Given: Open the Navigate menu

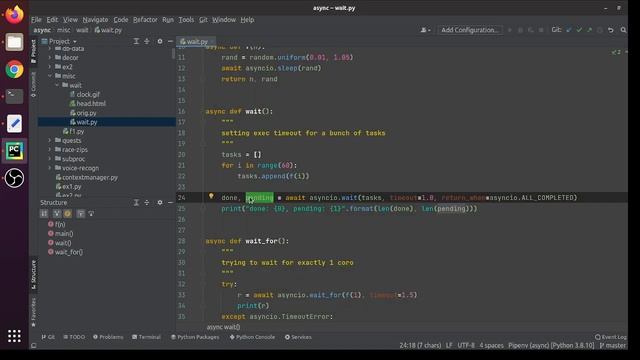Looking at the screenshot, I should [x=95, y=20].
